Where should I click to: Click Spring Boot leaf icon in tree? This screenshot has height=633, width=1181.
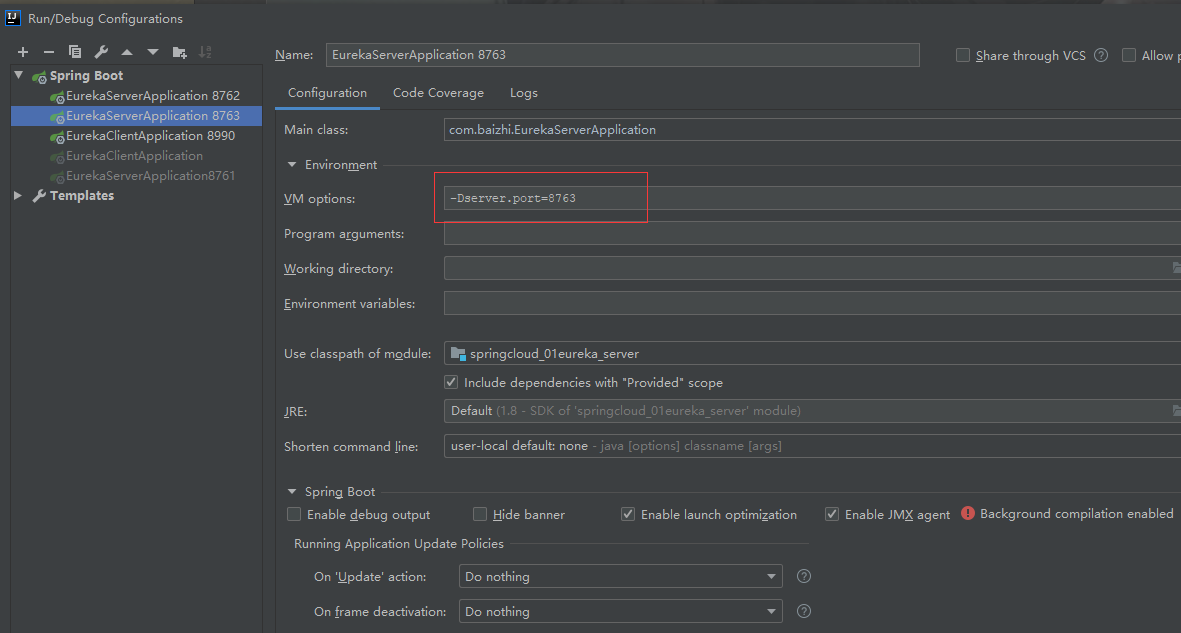tap(39, 76)
